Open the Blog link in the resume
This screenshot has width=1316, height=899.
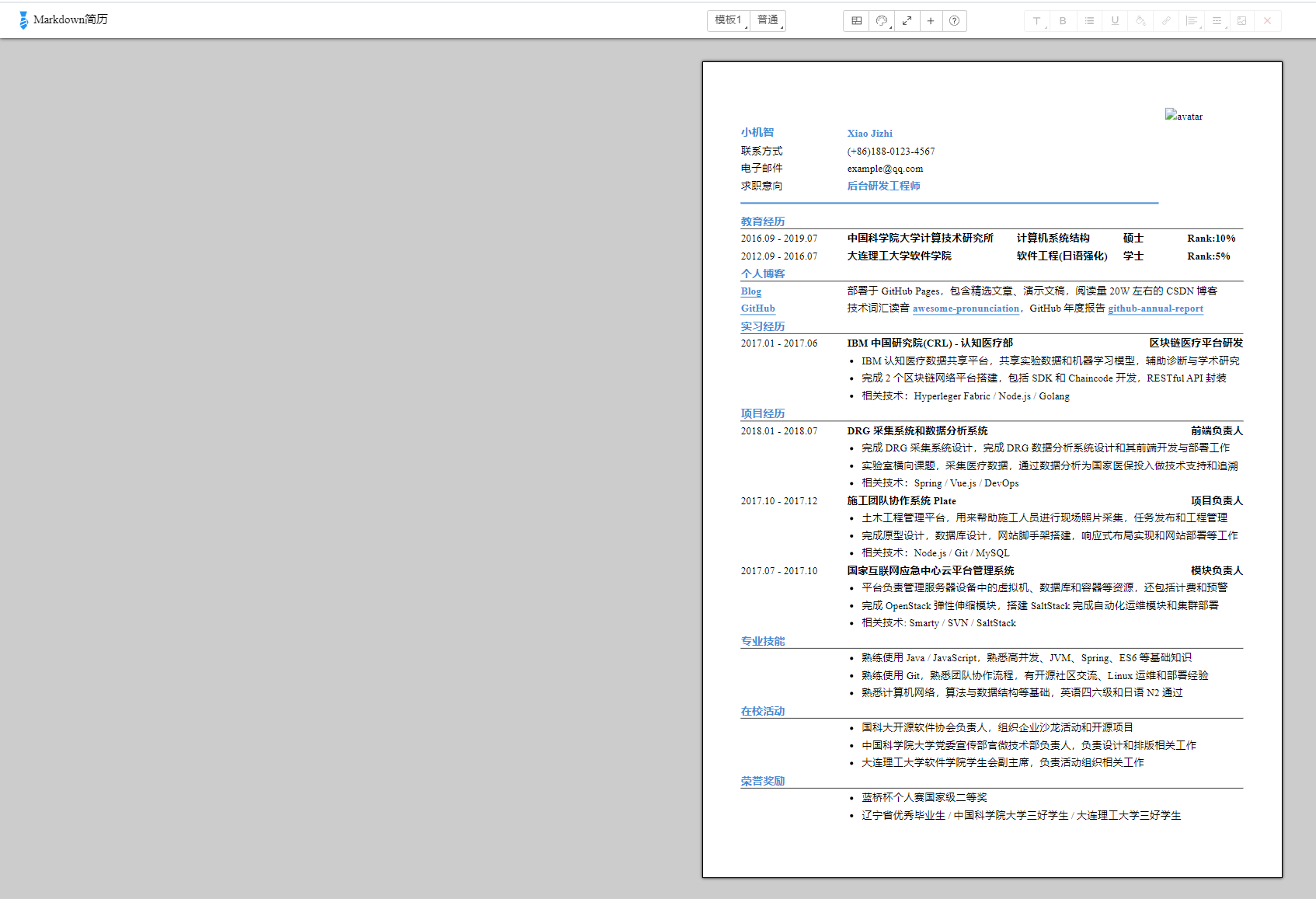coord(750,291)
